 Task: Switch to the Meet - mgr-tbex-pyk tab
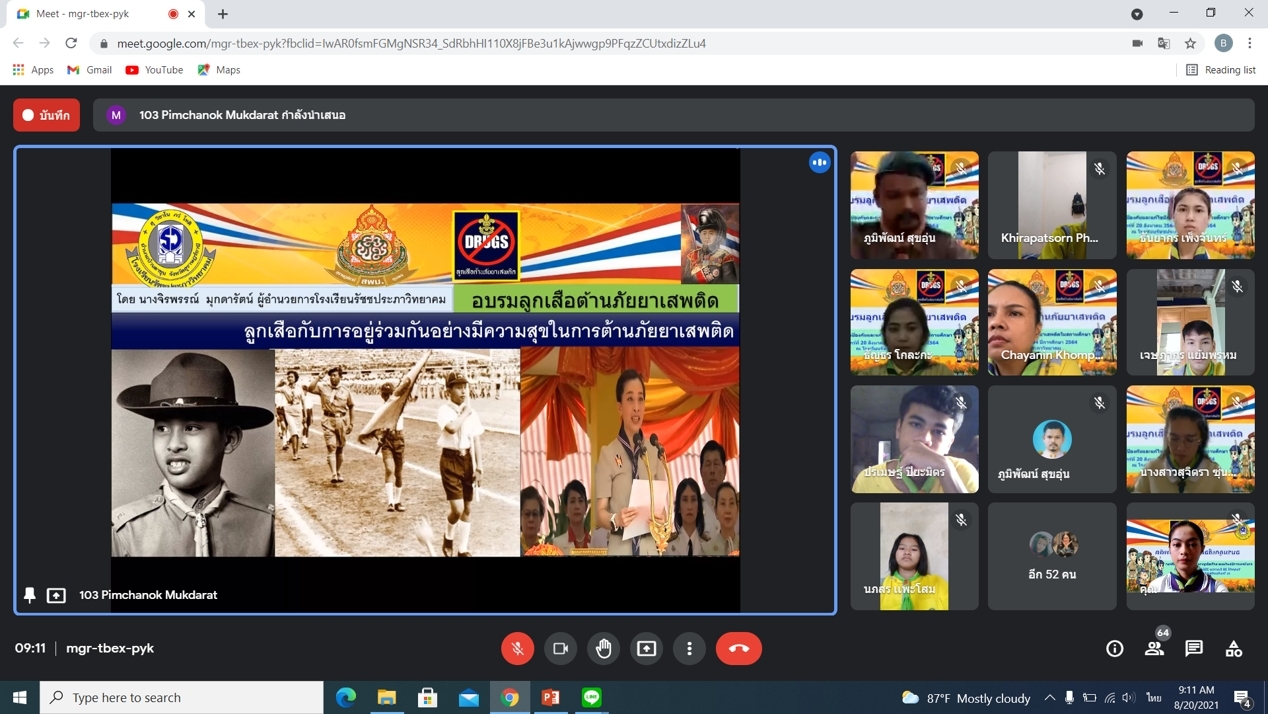point(95,14)
